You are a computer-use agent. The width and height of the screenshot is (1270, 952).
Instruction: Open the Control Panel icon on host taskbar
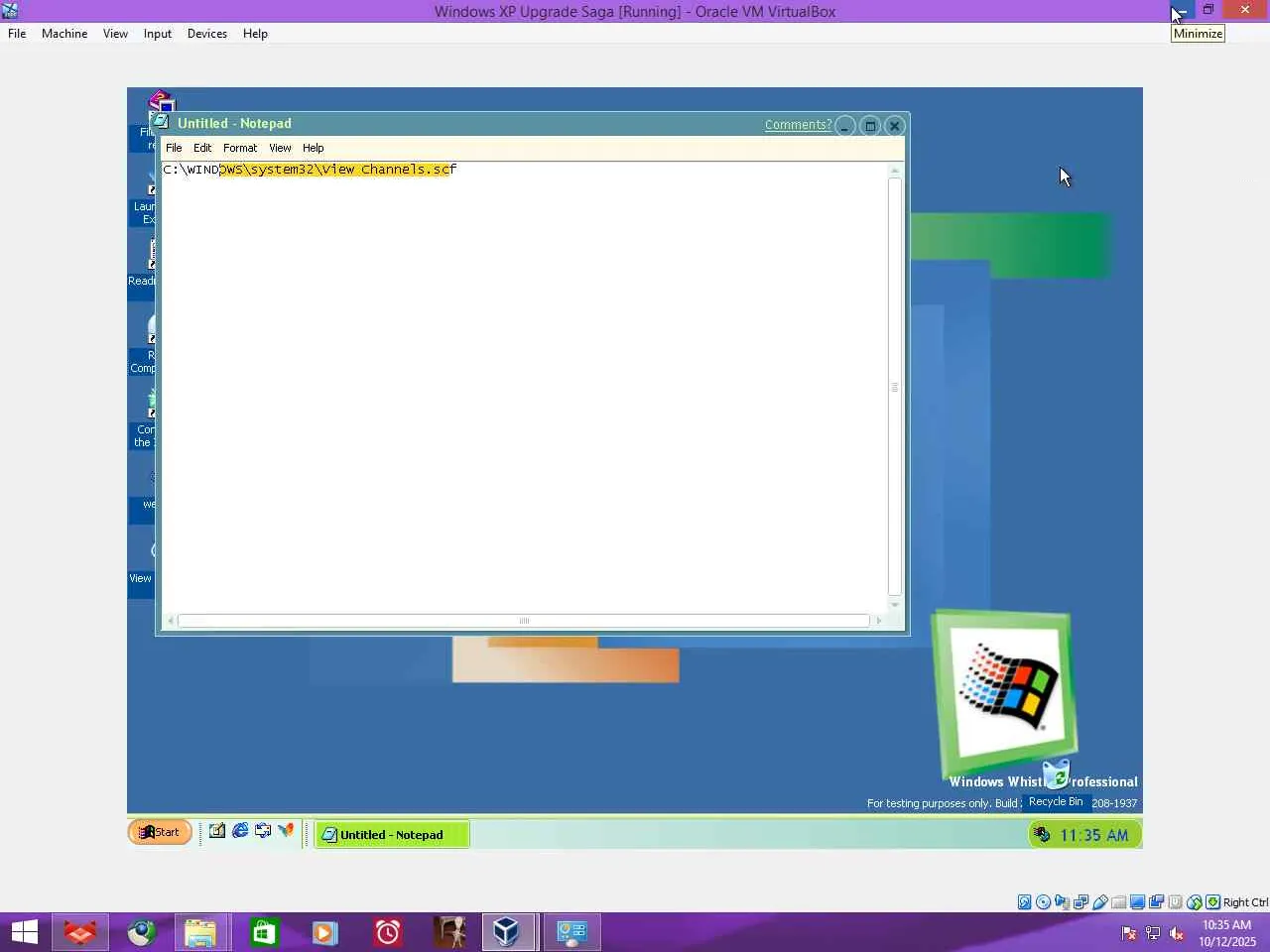(571, 932)
